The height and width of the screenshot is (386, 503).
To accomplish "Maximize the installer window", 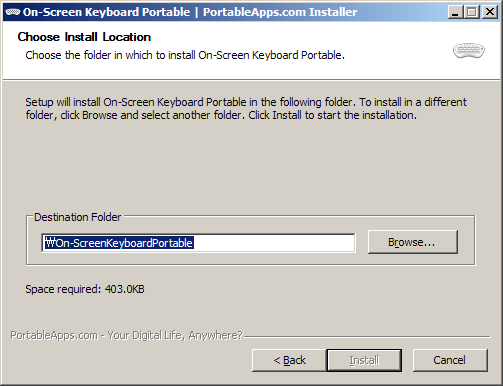I will 472,12.
